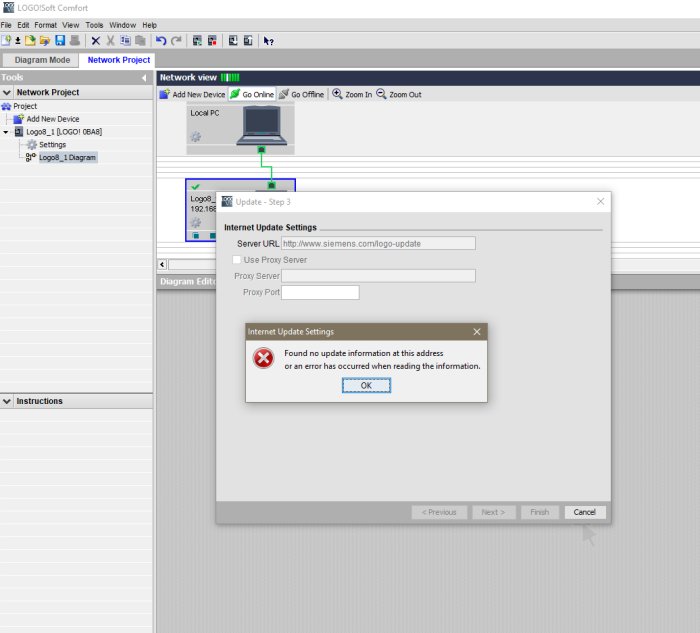Click the green Ethernet port under Local PC
The height and width of the screenshot is (633, 700).
coord(261,150)
